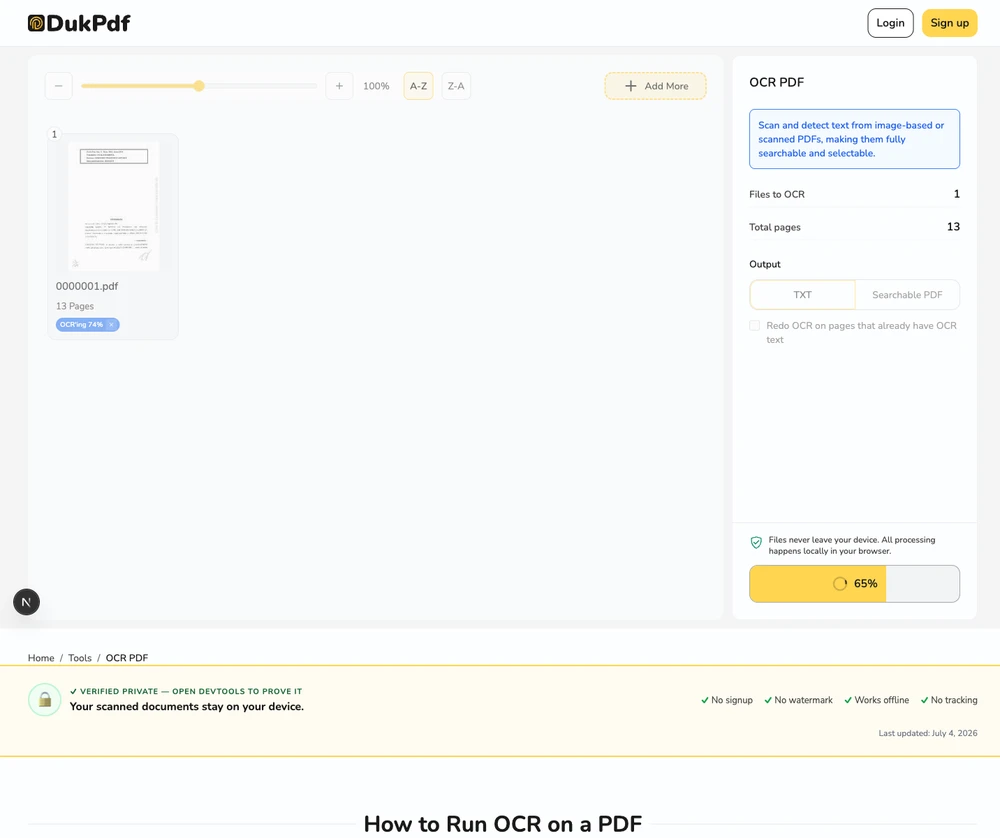
Task: Select Searchable PDF output format
Action: tap(907, 295)
